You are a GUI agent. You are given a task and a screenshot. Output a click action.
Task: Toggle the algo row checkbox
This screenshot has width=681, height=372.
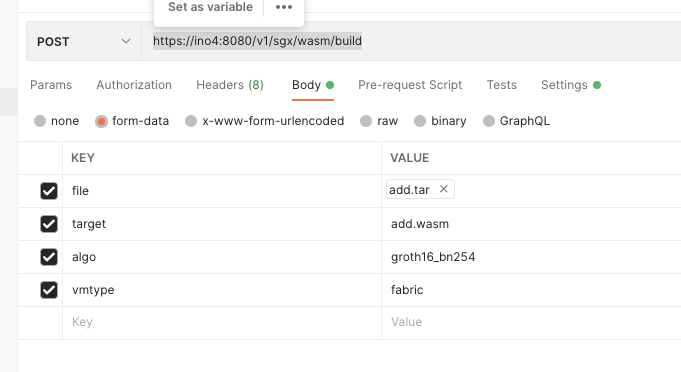click(49, 257)
